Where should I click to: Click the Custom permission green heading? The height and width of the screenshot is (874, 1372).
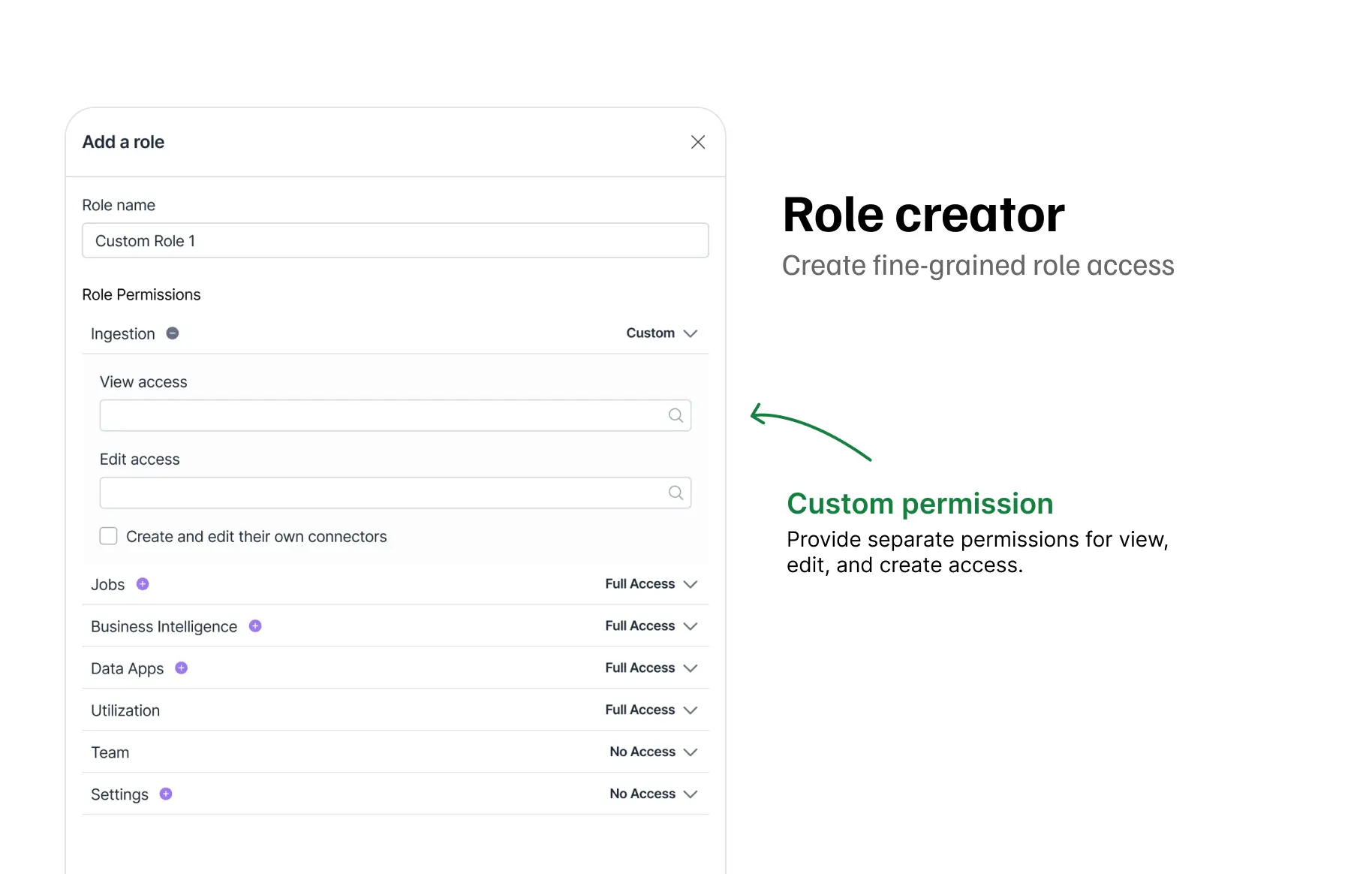click(920, 504)
